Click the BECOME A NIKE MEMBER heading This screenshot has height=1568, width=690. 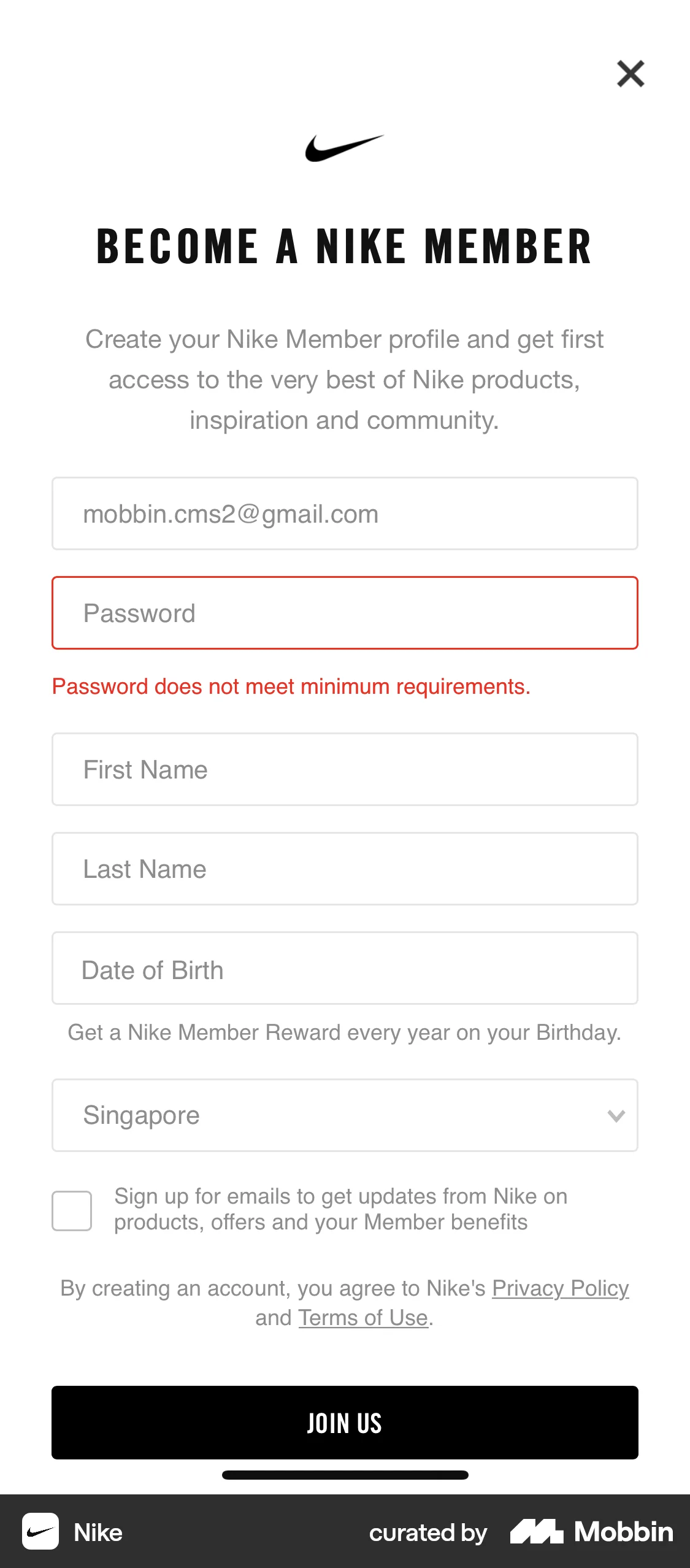tap(344, 247)
